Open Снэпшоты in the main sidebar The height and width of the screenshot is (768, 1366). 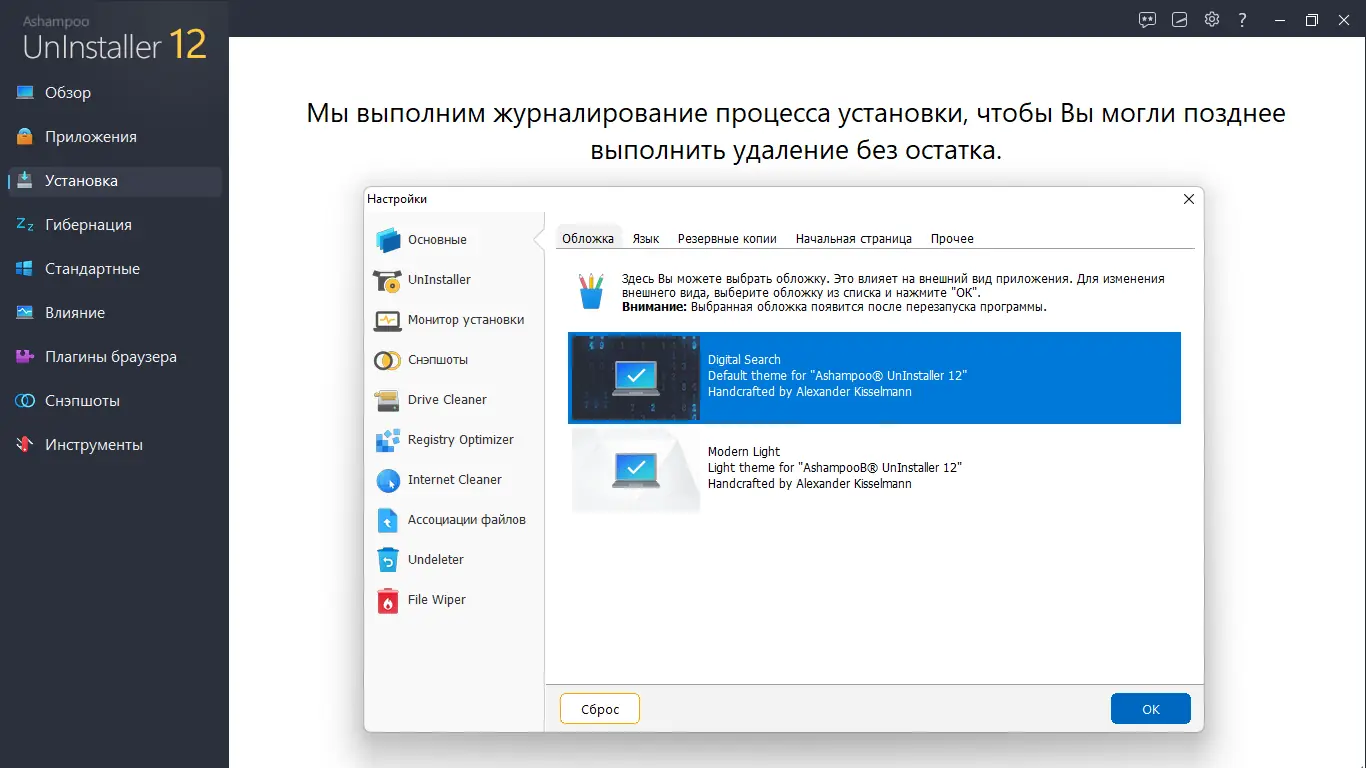pos(114,401)
